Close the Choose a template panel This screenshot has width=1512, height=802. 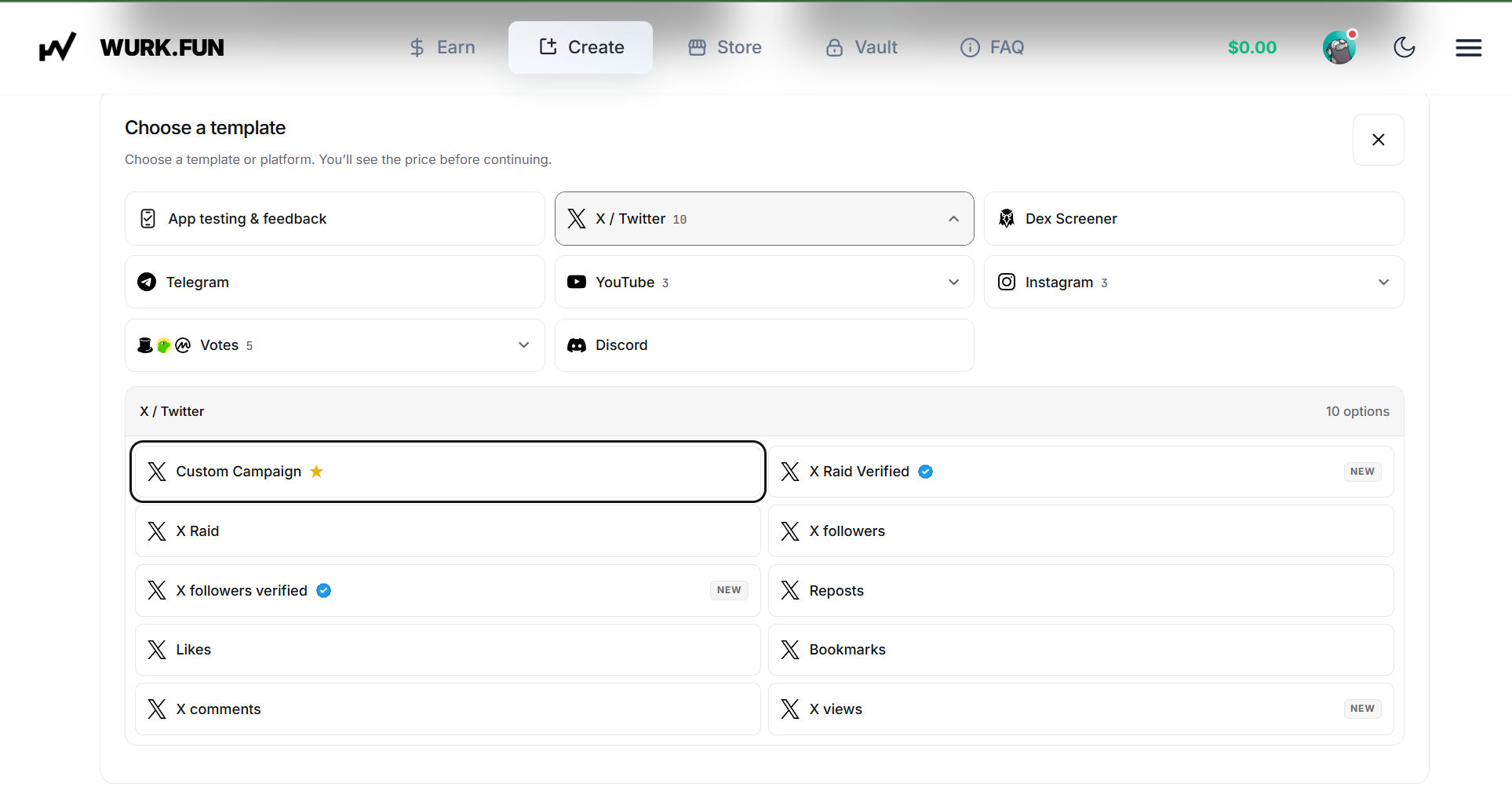click(x=1378, y=140)
